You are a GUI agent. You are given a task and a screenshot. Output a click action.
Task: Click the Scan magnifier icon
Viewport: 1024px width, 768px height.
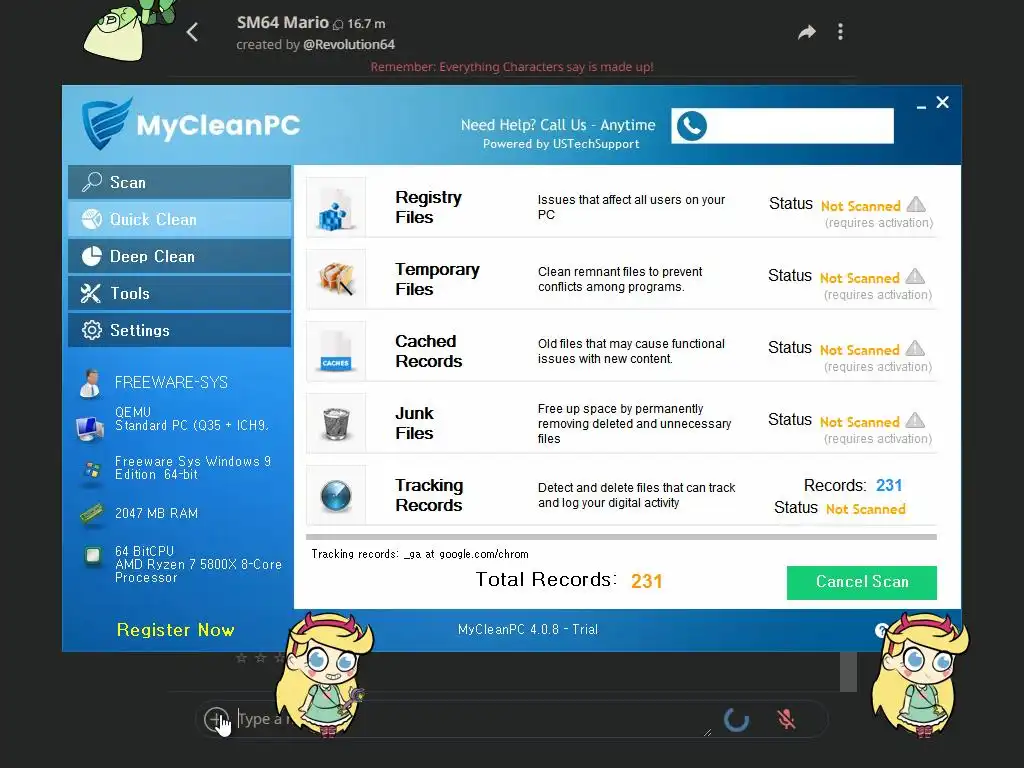pos(91,182)
